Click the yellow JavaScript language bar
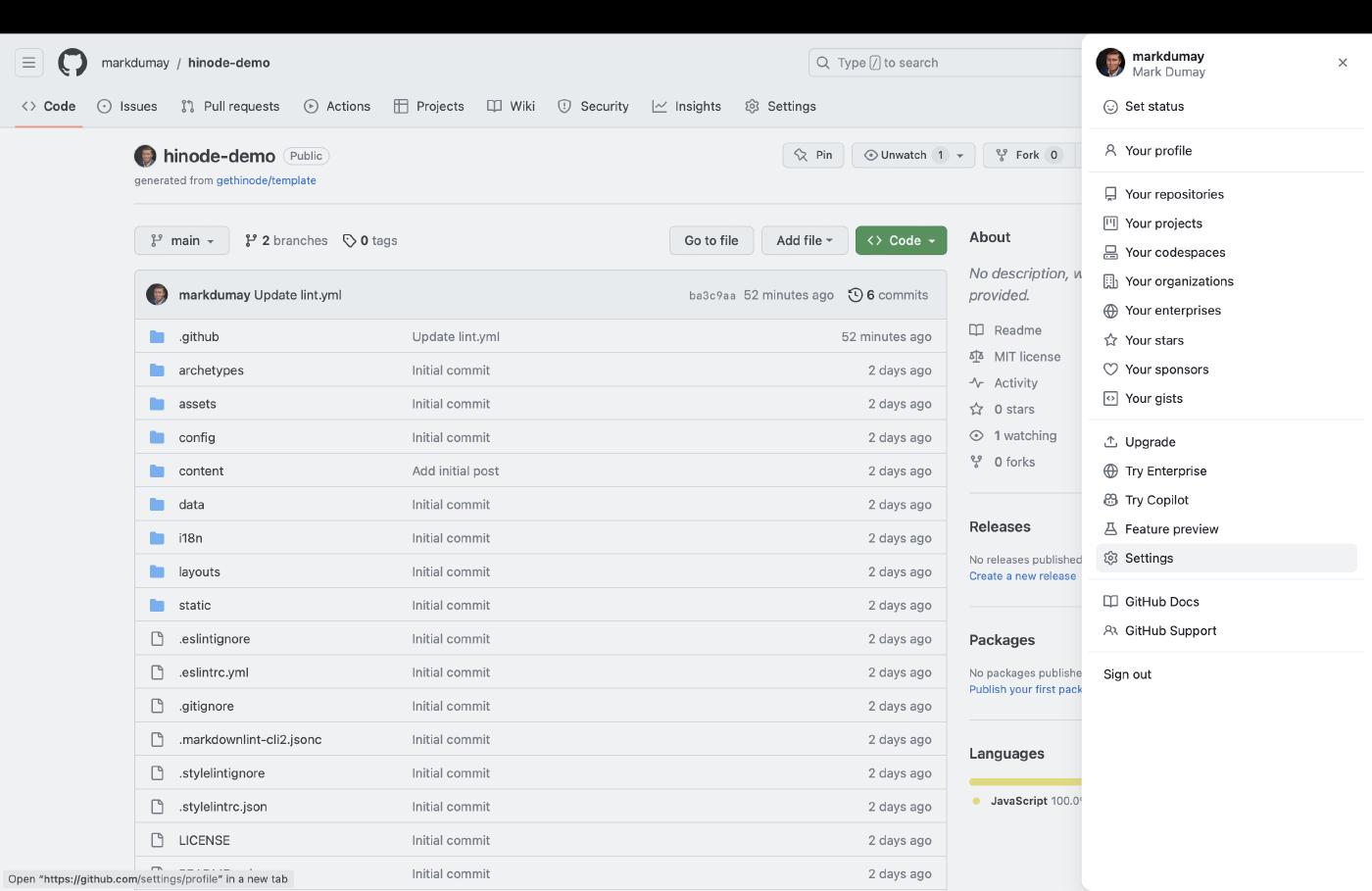The height and width of the screenshot is (891, 1372). point(1025,781)
